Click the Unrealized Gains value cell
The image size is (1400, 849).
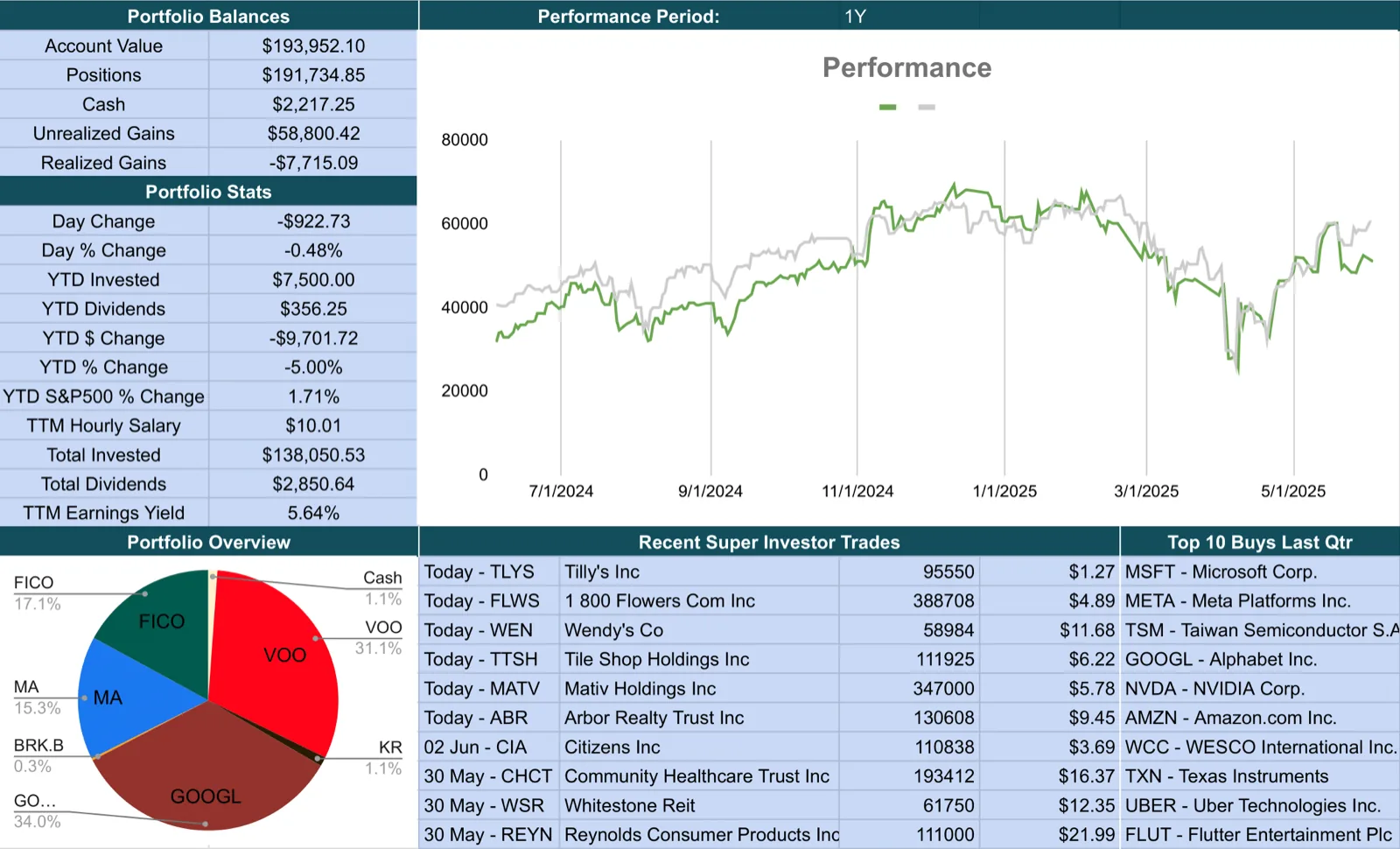coord(313,133)
